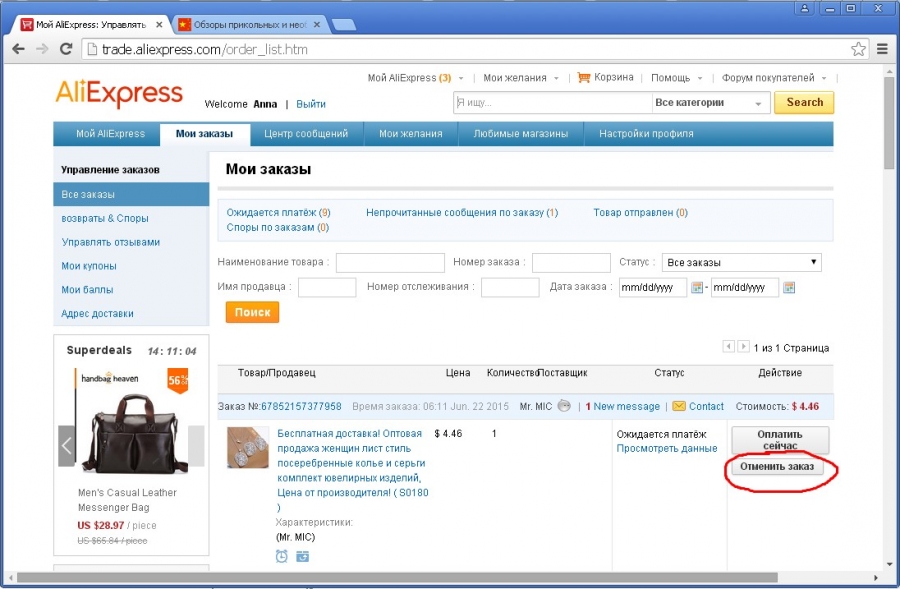Open Товар отправлен (0) link

click(641, 212)
